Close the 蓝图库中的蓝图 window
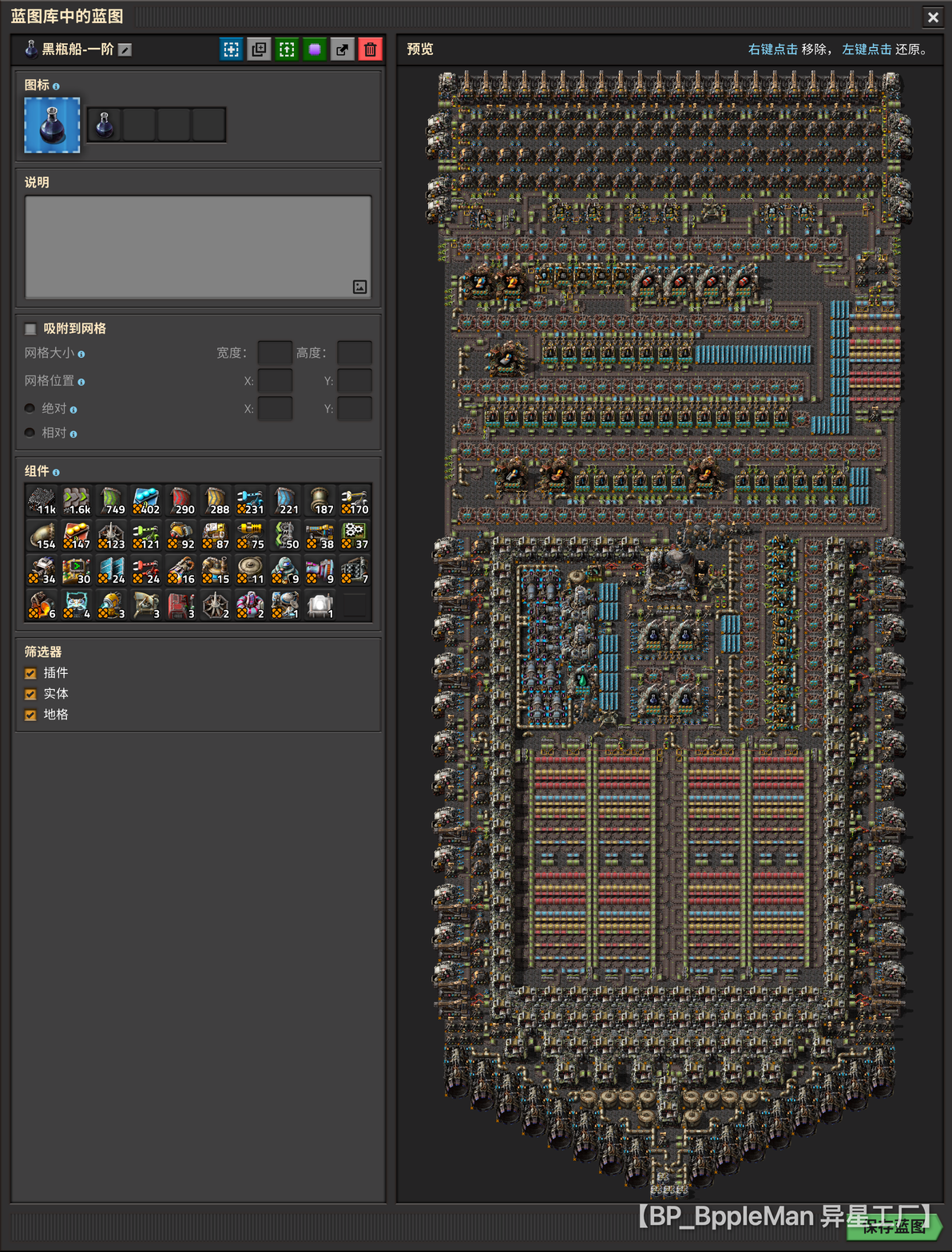 pos(933,17)
